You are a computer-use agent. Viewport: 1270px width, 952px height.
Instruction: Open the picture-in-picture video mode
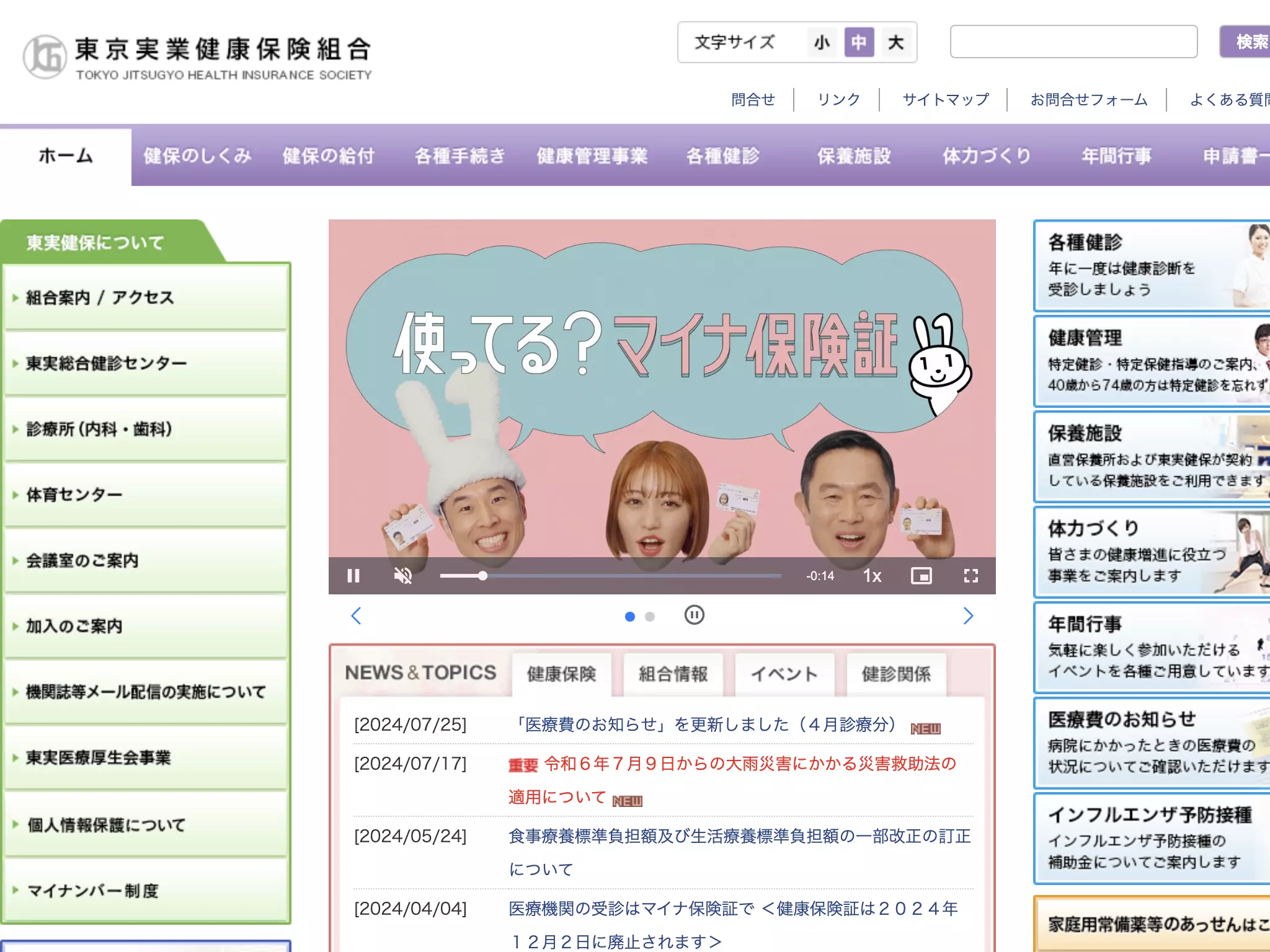[921, 576]
